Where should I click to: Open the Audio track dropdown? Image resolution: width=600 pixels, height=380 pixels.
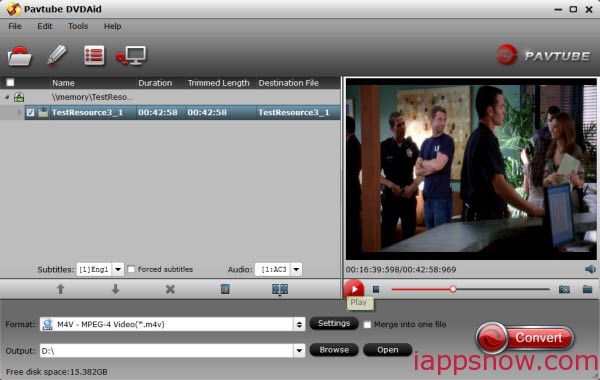296,269
